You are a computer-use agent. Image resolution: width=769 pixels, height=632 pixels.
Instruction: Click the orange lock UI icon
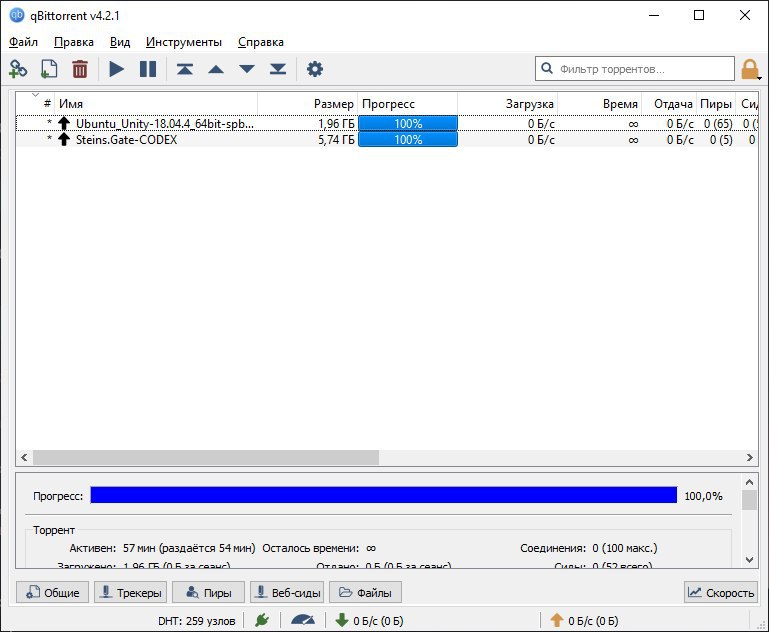click(x=749, y=69)
